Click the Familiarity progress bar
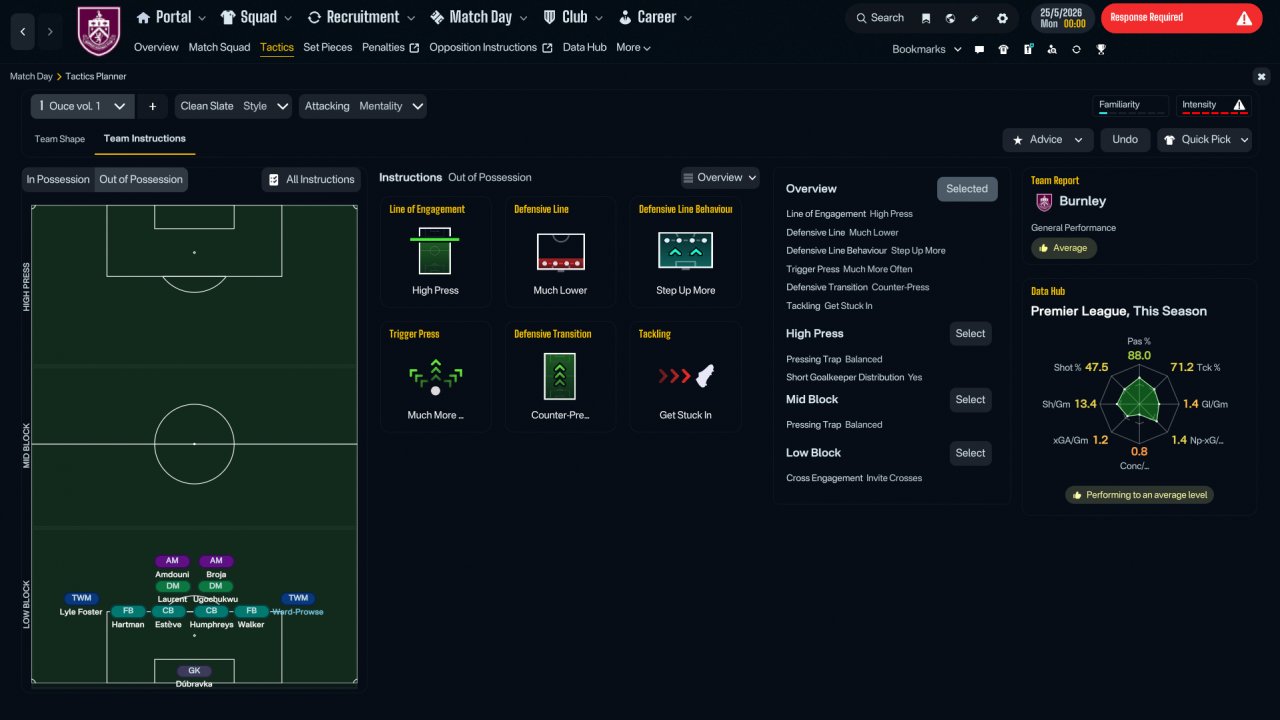The width and height of the screenshot is (1280, 720). tap(1131, 114)
